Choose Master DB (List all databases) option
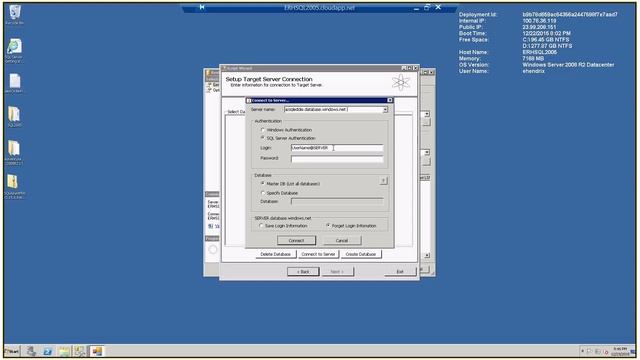 tap(263, 184)
